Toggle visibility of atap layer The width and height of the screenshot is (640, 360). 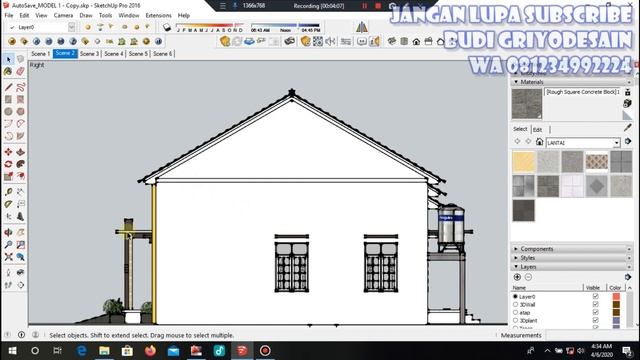point(596,312)
